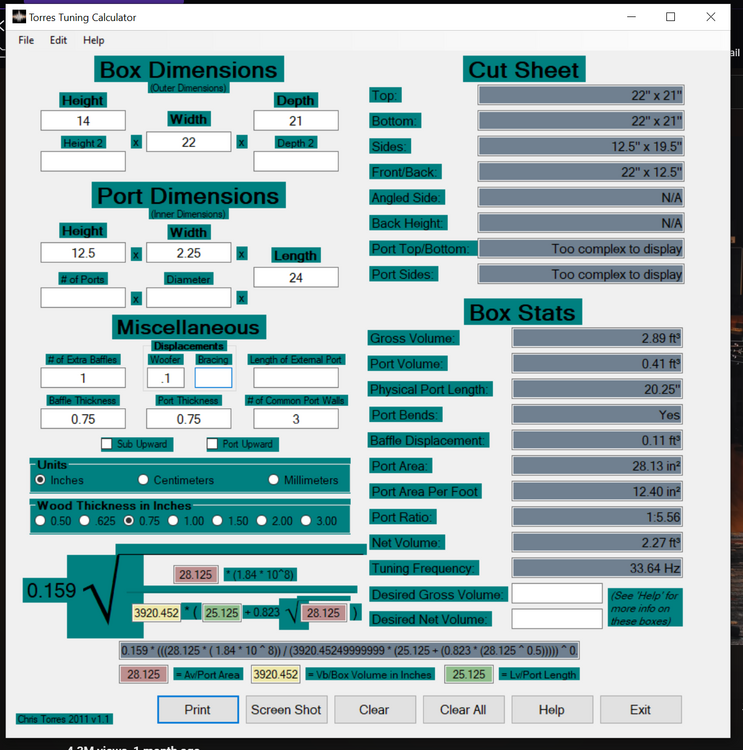Click the Port Volume value 0.41 ft³
Viewport: 743px width, 750px height.
point(597,364)
